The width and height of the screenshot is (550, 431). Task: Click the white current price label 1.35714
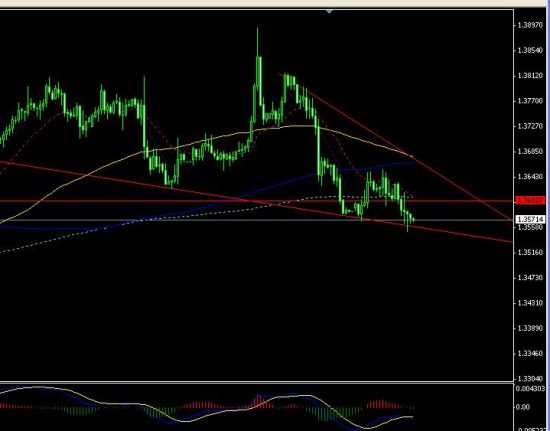tap(530, 220)
